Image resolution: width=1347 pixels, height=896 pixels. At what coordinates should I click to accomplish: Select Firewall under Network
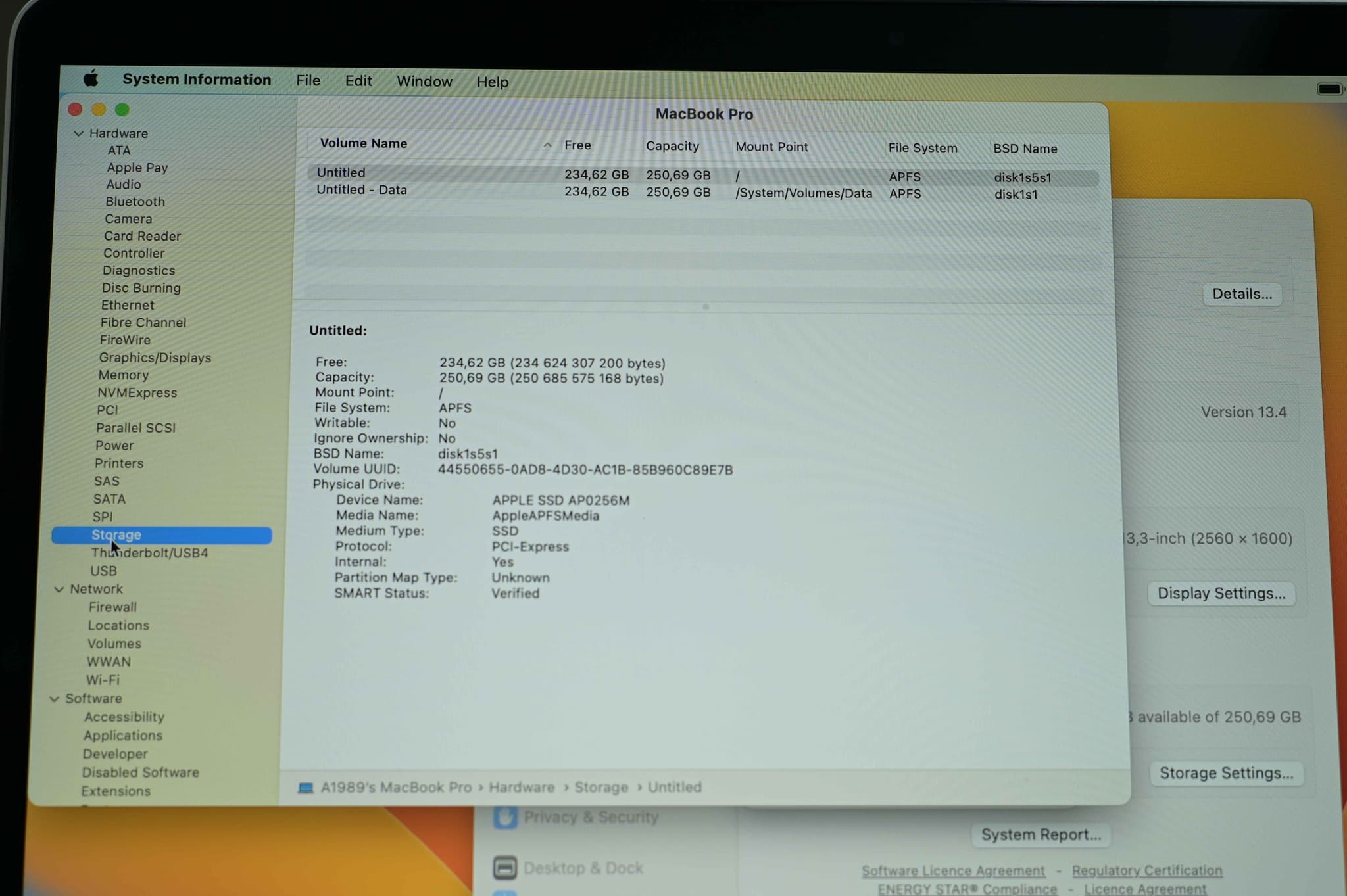pyautogui.click(x=113, y=607)
